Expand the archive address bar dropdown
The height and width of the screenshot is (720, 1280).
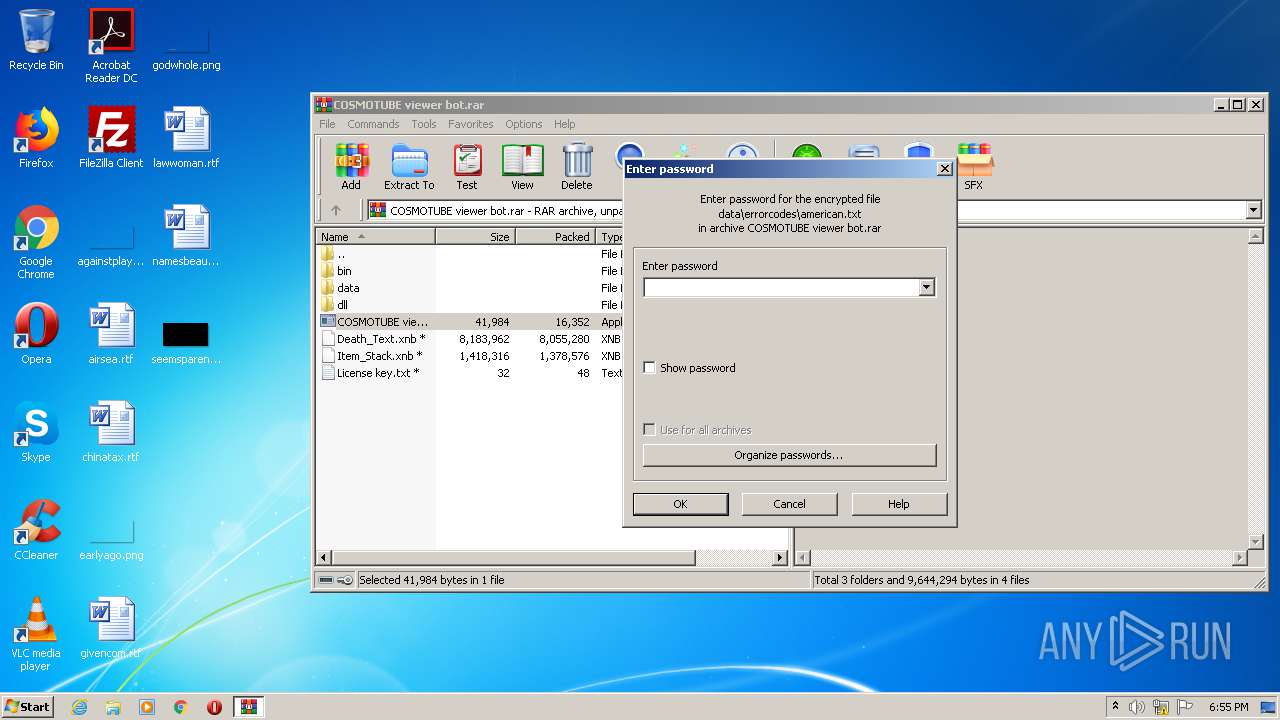click(x=1254, y=210)
